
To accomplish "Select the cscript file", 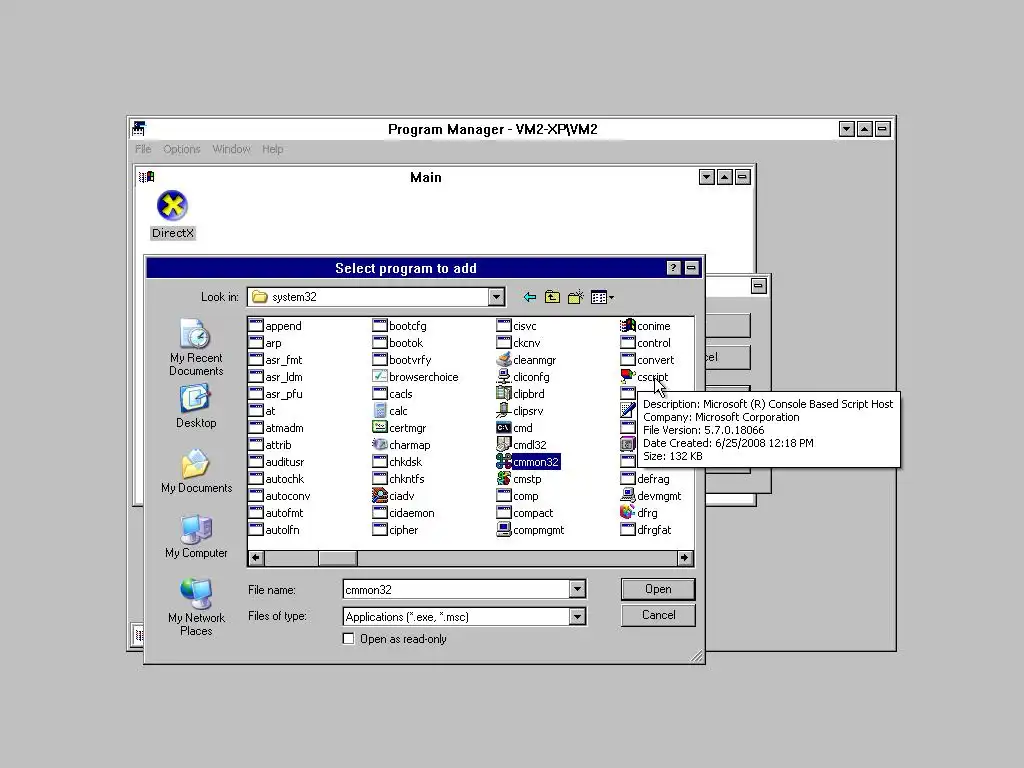I will 644,377.
